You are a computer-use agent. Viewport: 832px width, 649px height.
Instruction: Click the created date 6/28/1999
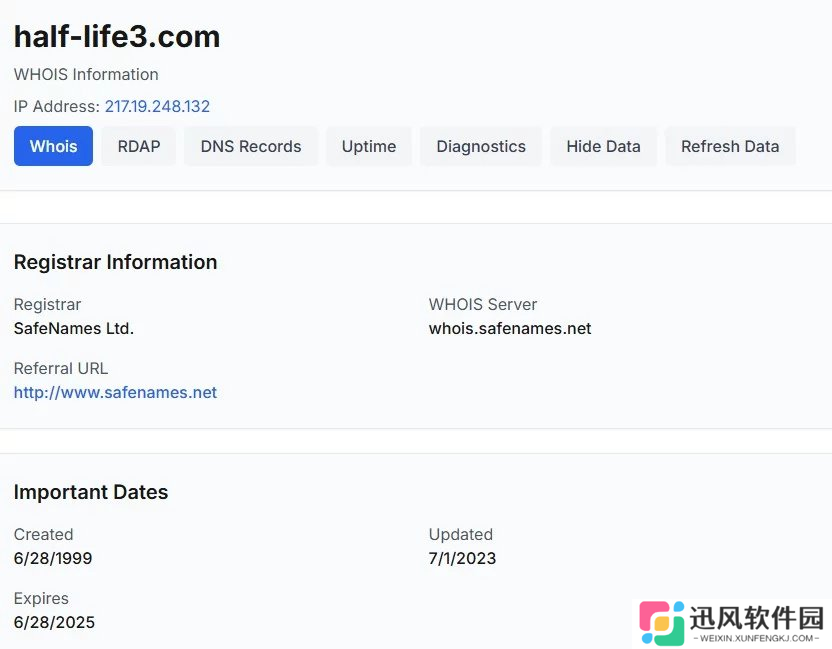click(x=53, y=558)
